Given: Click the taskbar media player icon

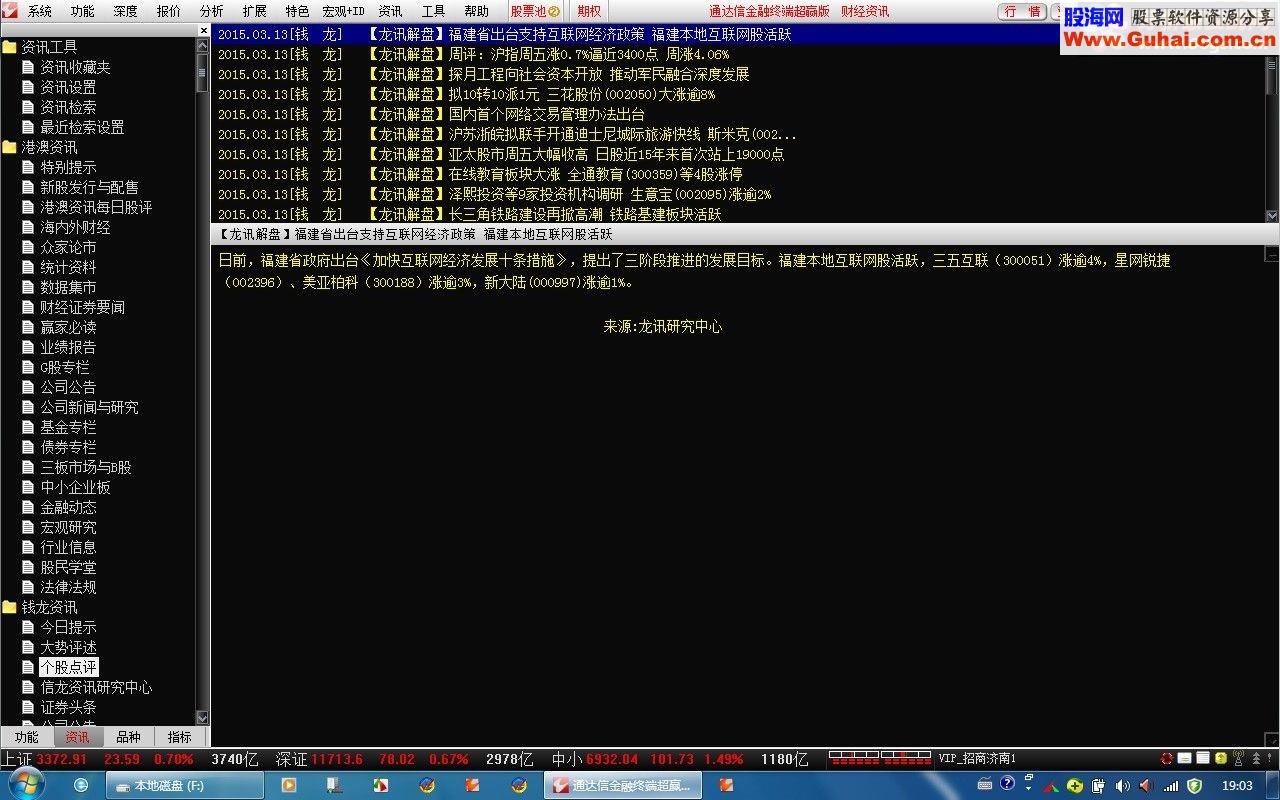Looking at the screenshot, I should tap(289, 785).
